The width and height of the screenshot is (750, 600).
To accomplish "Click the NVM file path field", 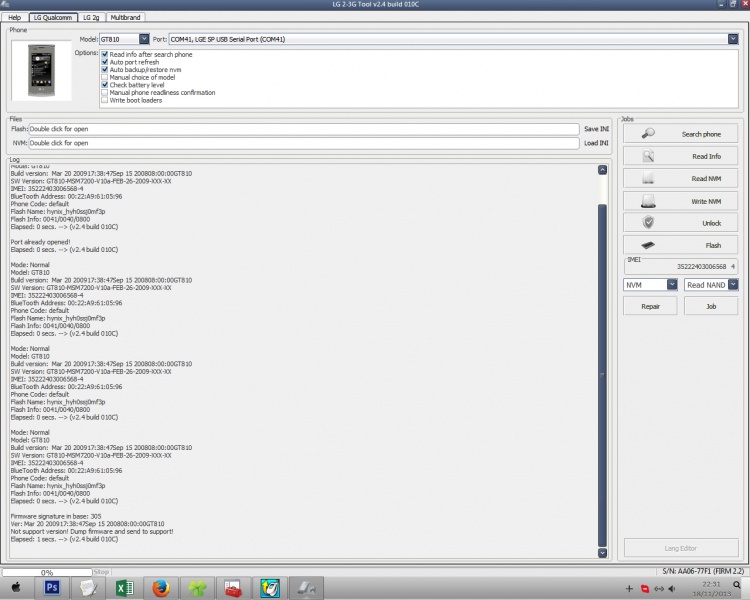I will click(304, 143).
